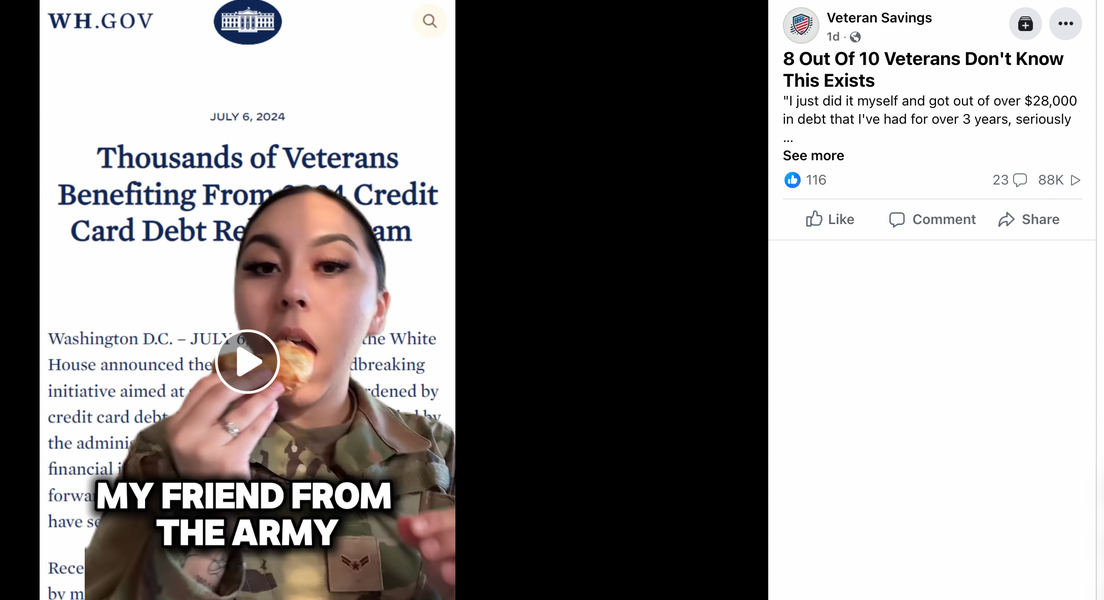Image resolution: width=1104 pixels, height=600 pixels.
Task: Click the search magnifier icon on WH.GOV page
Action: [x=429, y=21]
